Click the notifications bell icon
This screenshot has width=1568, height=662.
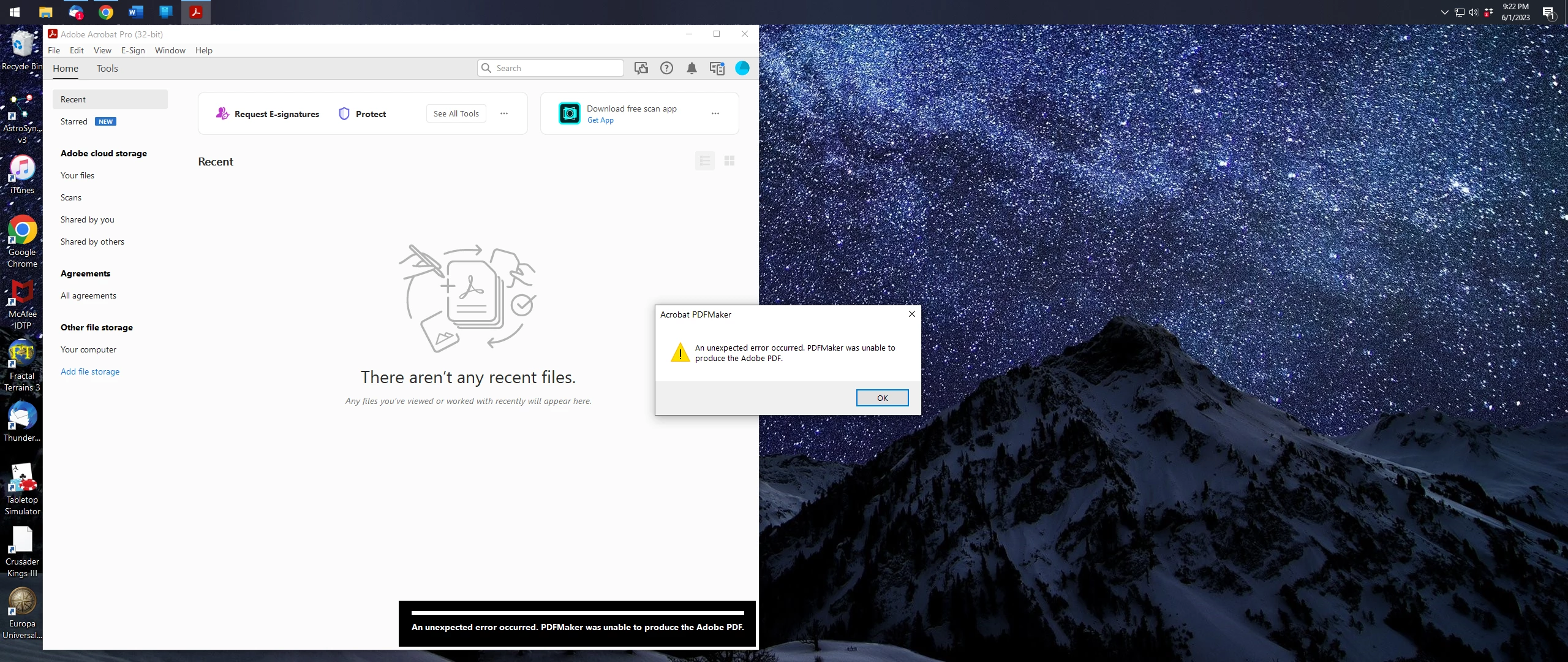coord(692,68)
